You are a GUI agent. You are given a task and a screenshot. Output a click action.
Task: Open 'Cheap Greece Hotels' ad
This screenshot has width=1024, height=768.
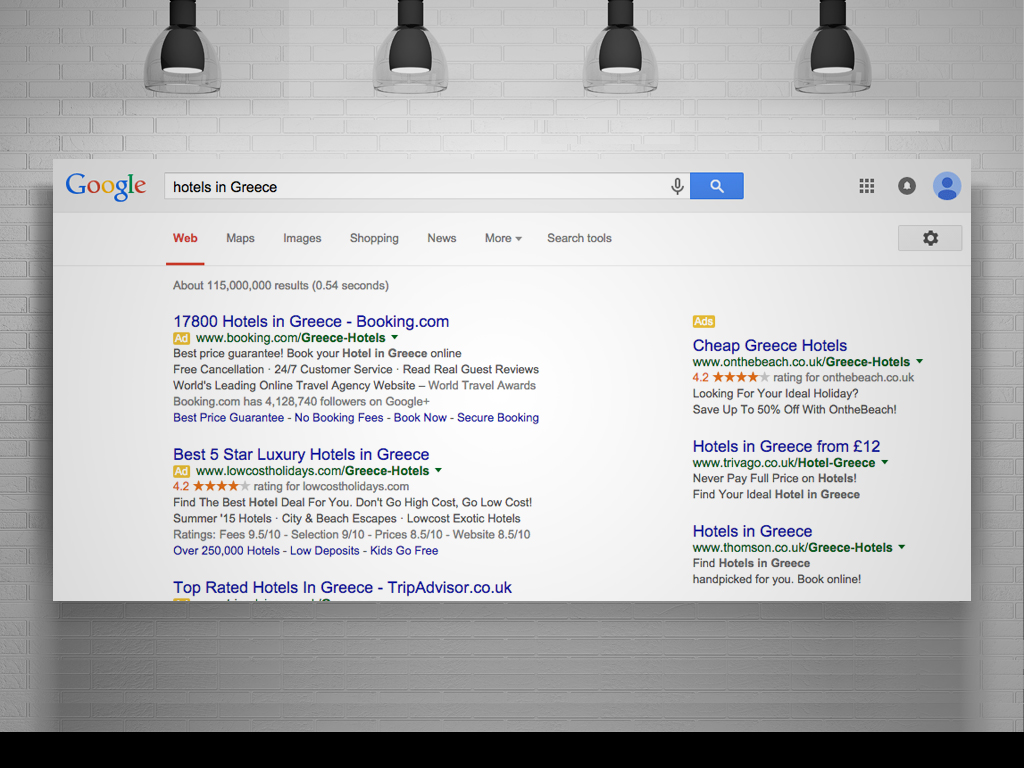(769, 345)
